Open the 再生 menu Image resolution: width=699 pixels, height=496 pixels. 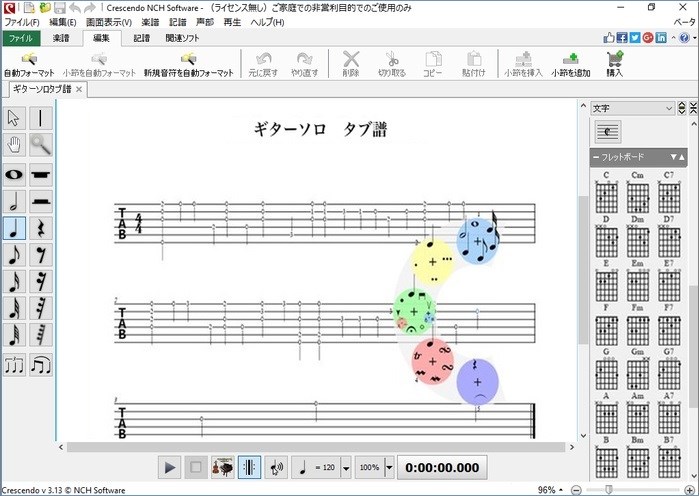[x=232, y=22]
